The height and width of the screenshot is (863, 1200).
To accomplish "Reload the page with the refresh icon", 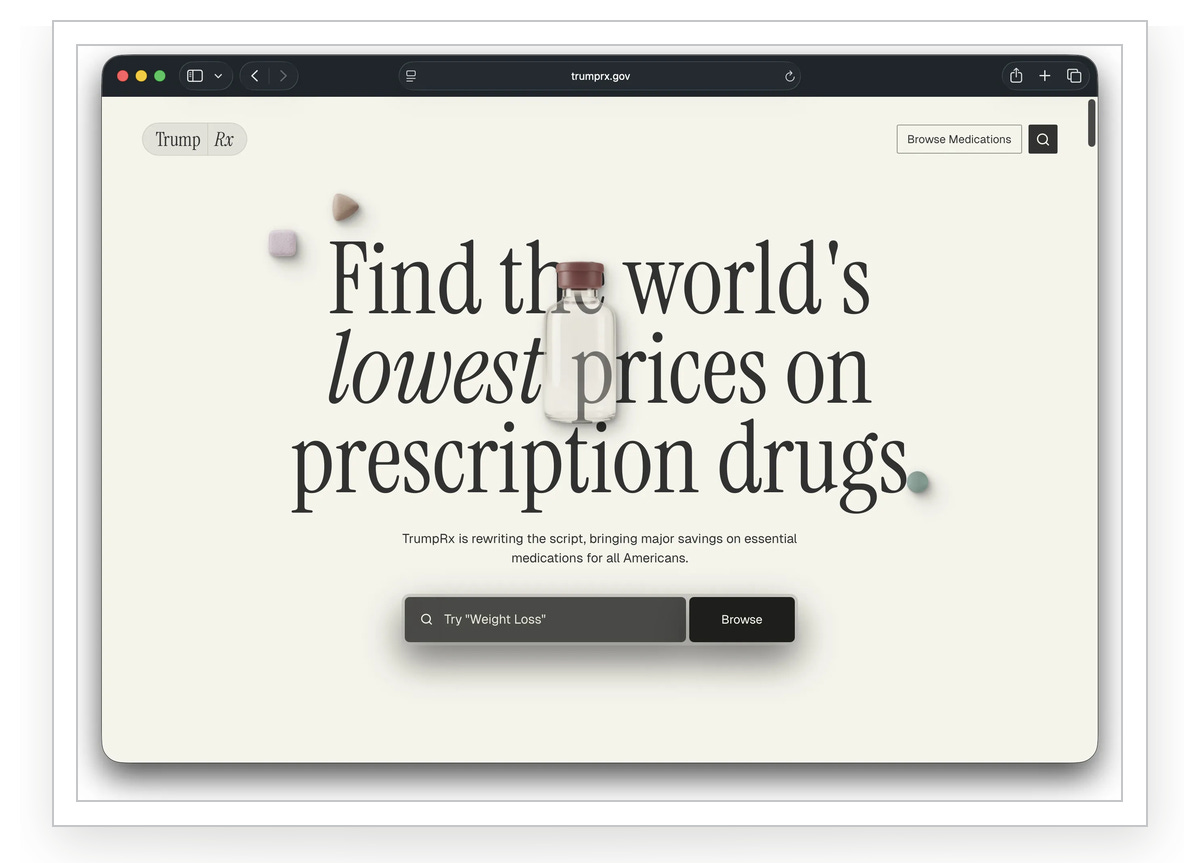I will (x=789, y=76).
